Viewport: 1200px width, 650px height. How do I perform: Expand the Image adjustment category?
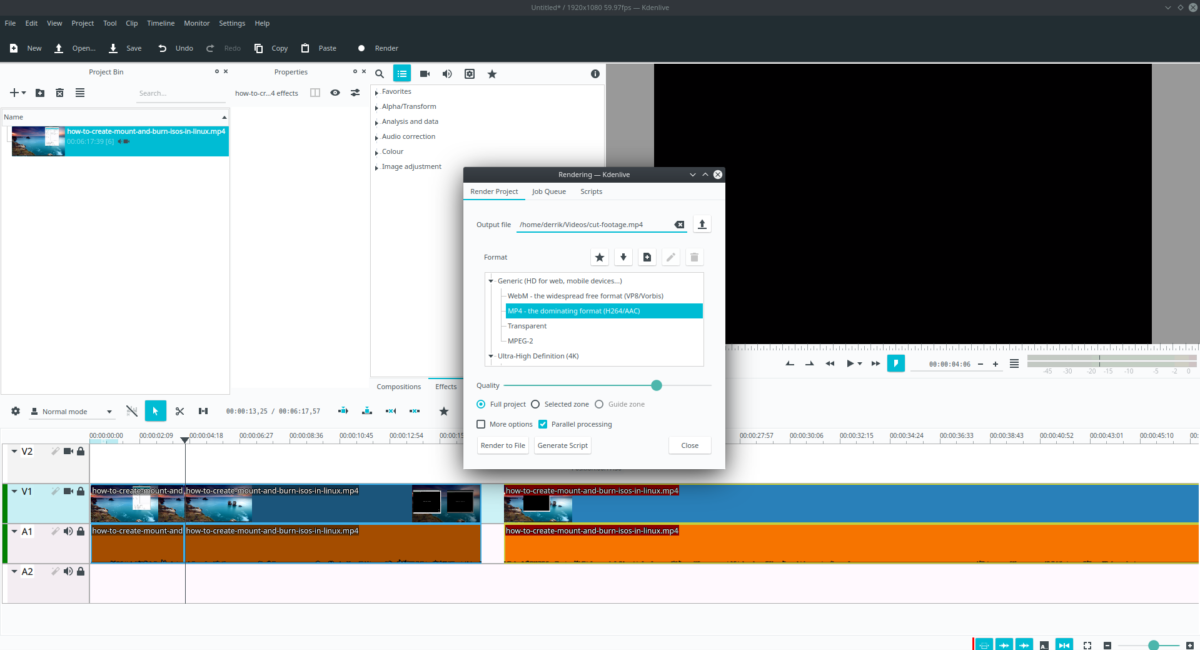[x=377, y=167]
